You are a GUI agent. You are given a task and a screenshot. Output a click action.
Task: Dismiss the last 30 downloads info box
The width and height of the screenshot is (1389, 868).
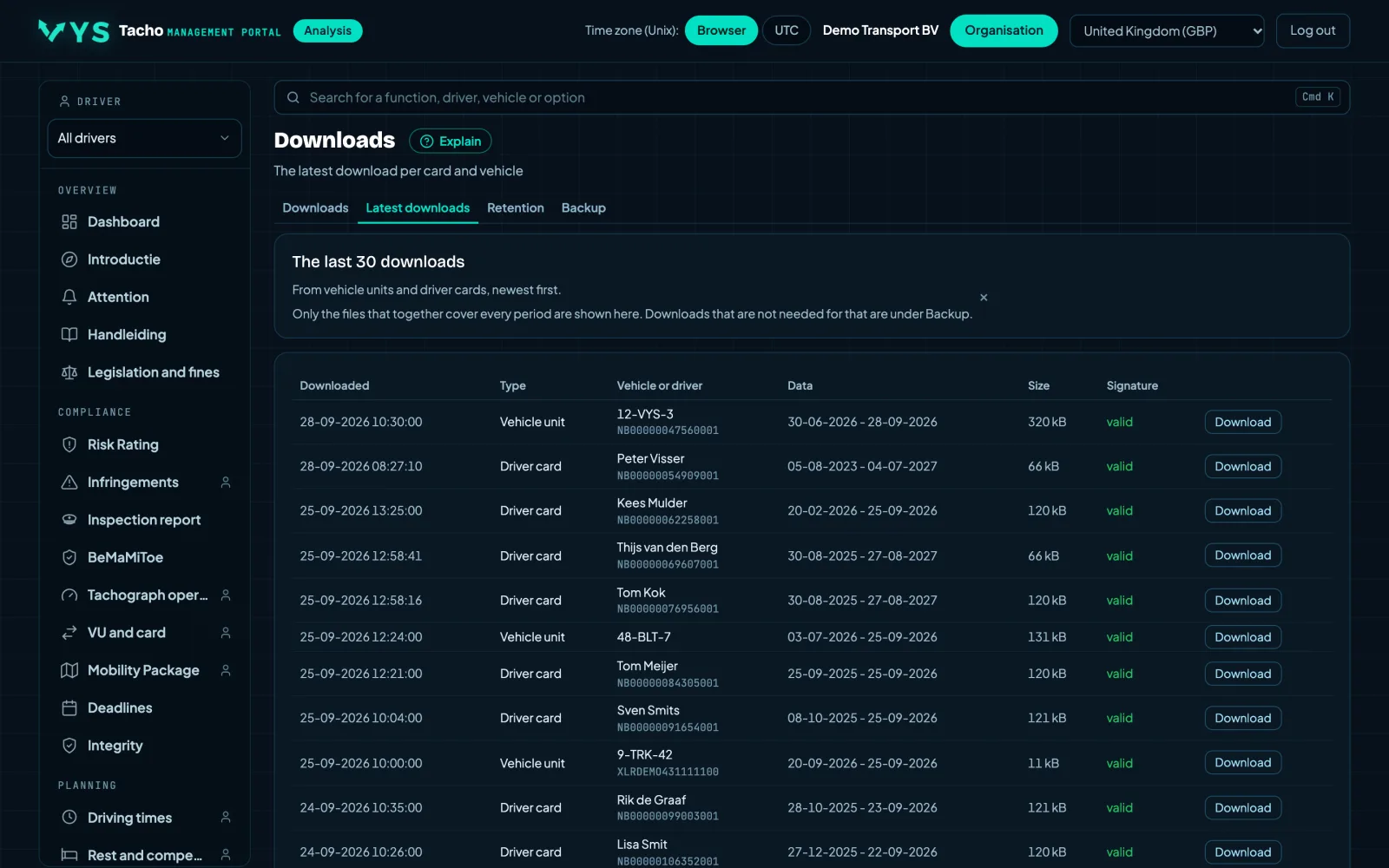984,298
